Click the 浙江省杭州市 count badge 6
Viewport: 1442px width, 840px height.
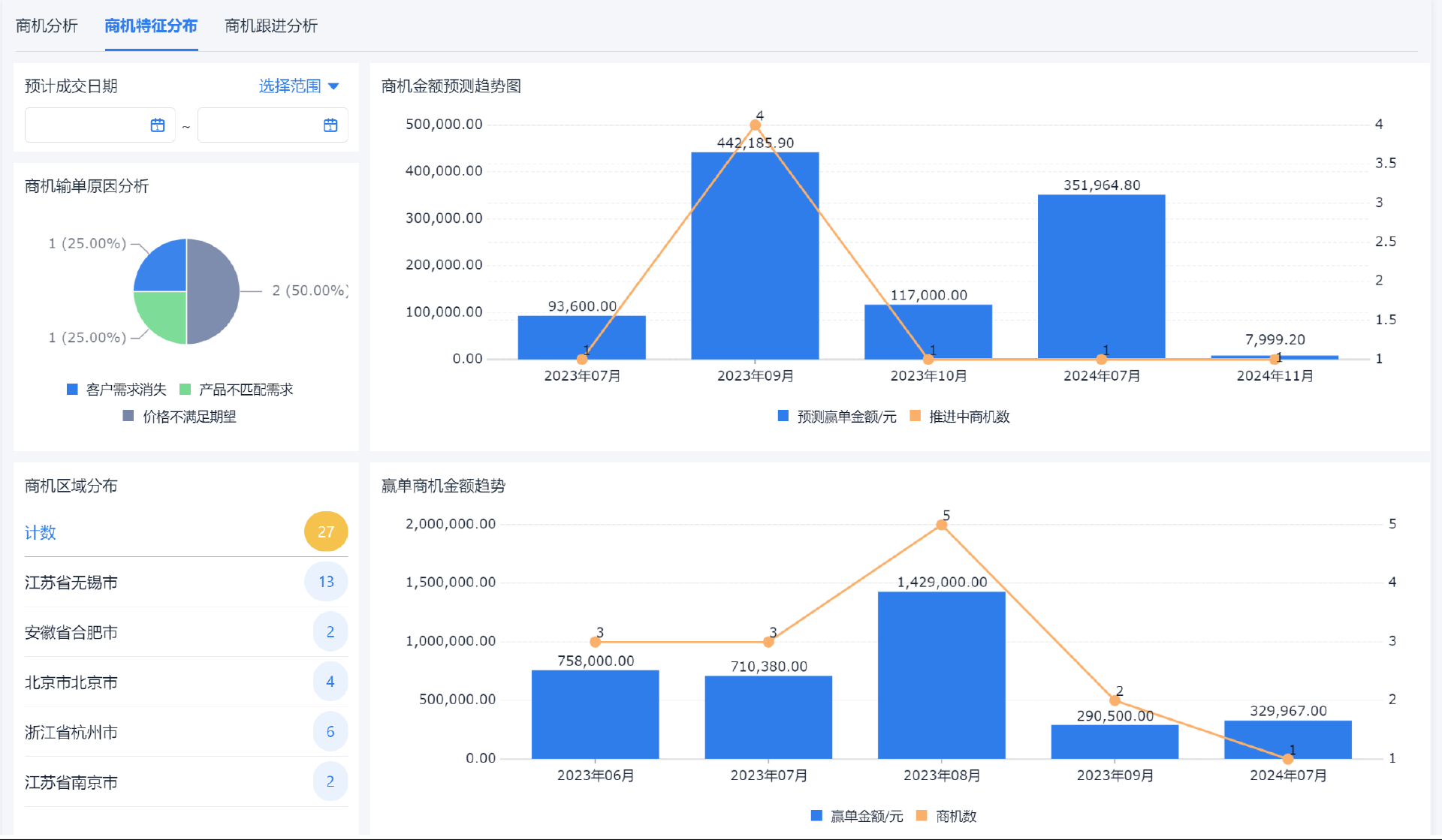pos(330,732)
